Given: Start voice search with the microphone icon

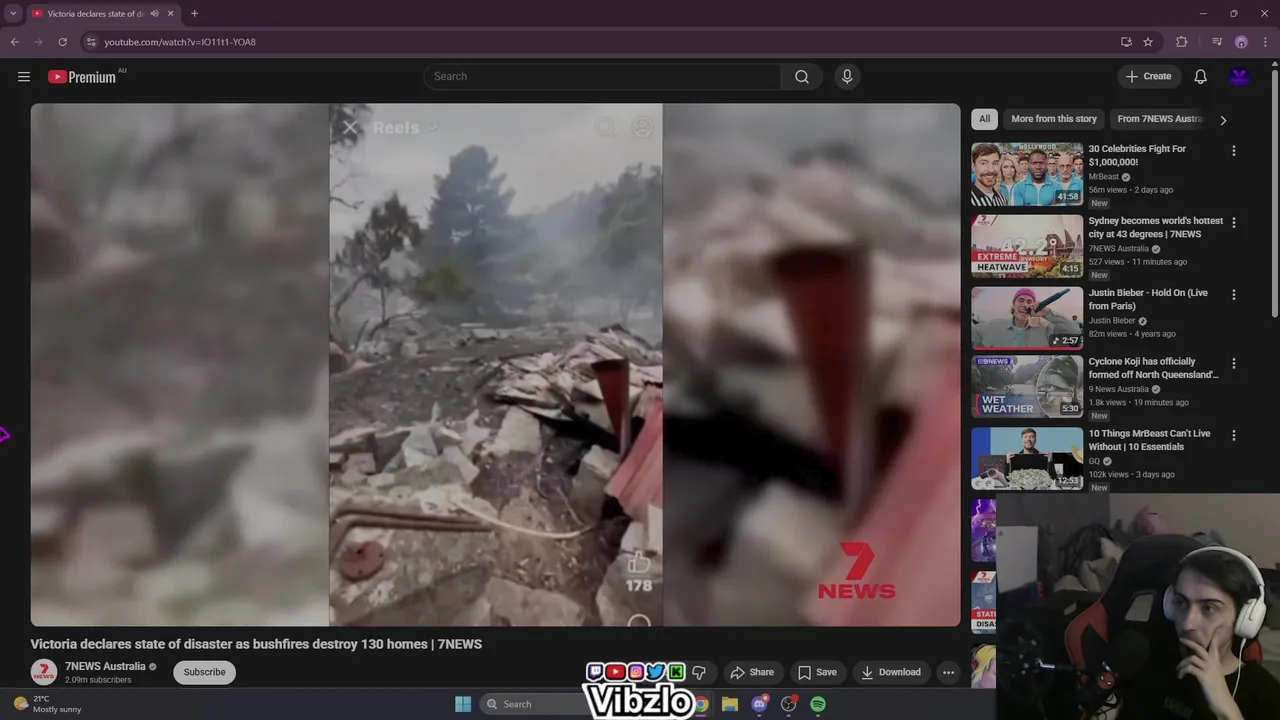Looking at the screenshot, I should click(x=847, y=77).
